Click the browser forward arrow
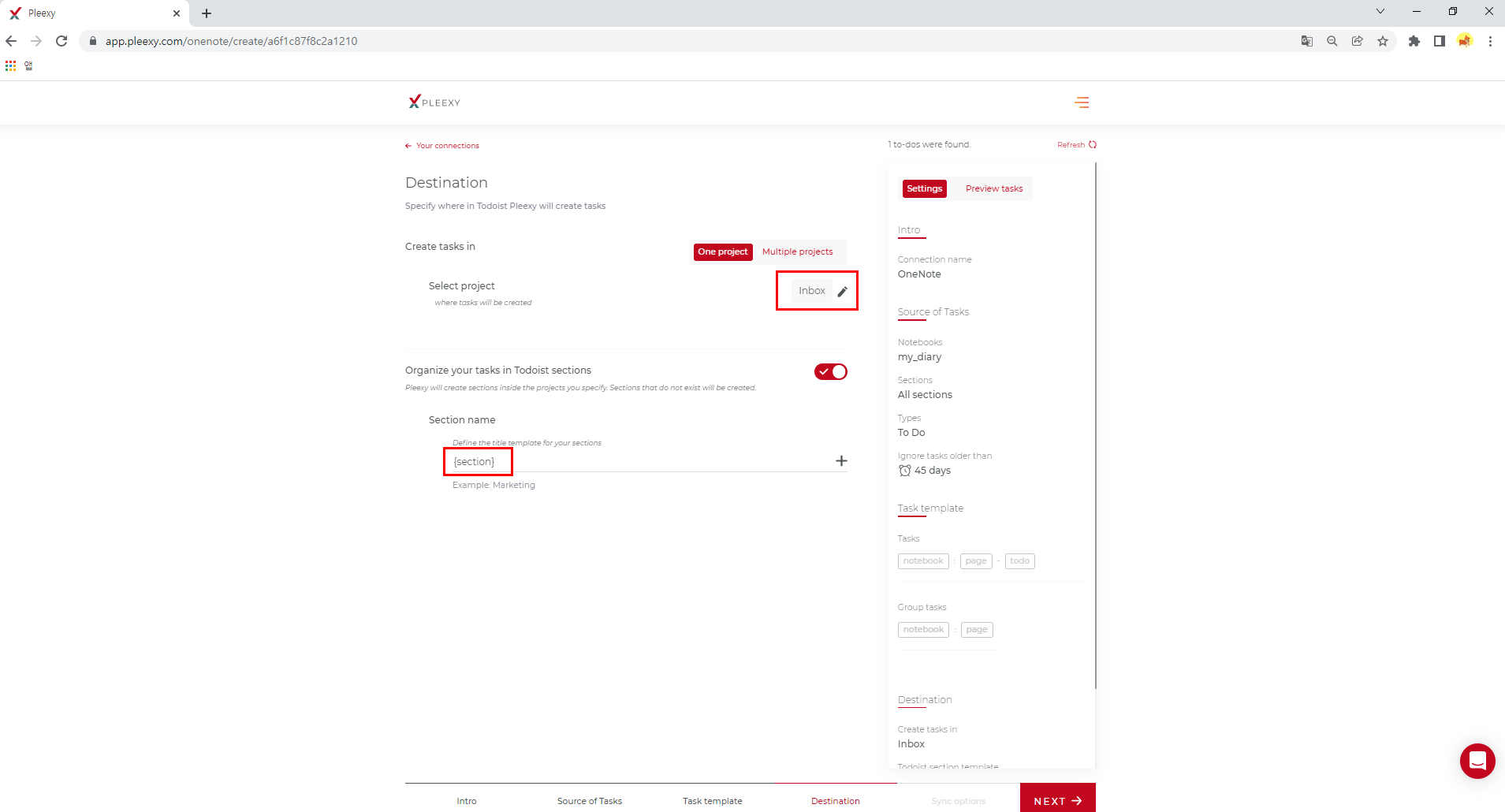Image resolution: width=1505 pixels, height=812 pixels. (36, 41)
